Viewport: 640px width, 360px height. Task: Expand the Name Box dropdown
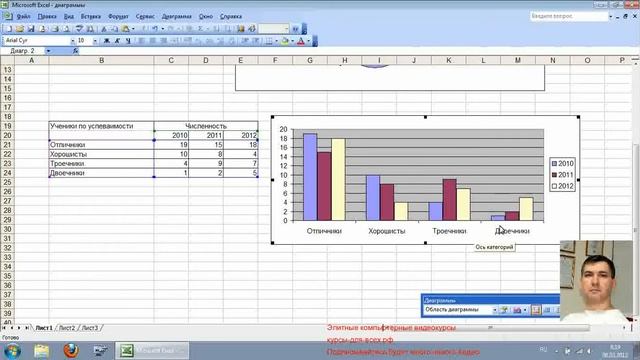coord(48,51)
